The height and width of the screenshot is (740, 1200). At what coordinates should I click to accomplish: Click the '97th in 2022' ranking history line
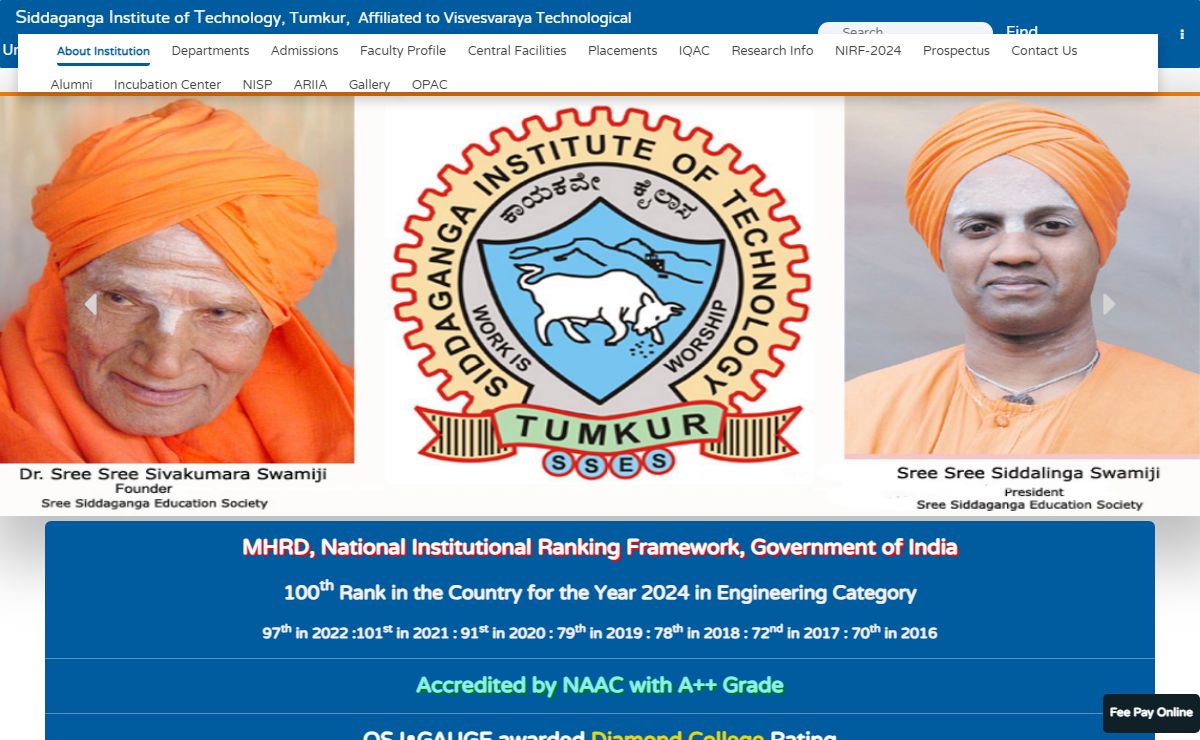pos(600,632)
